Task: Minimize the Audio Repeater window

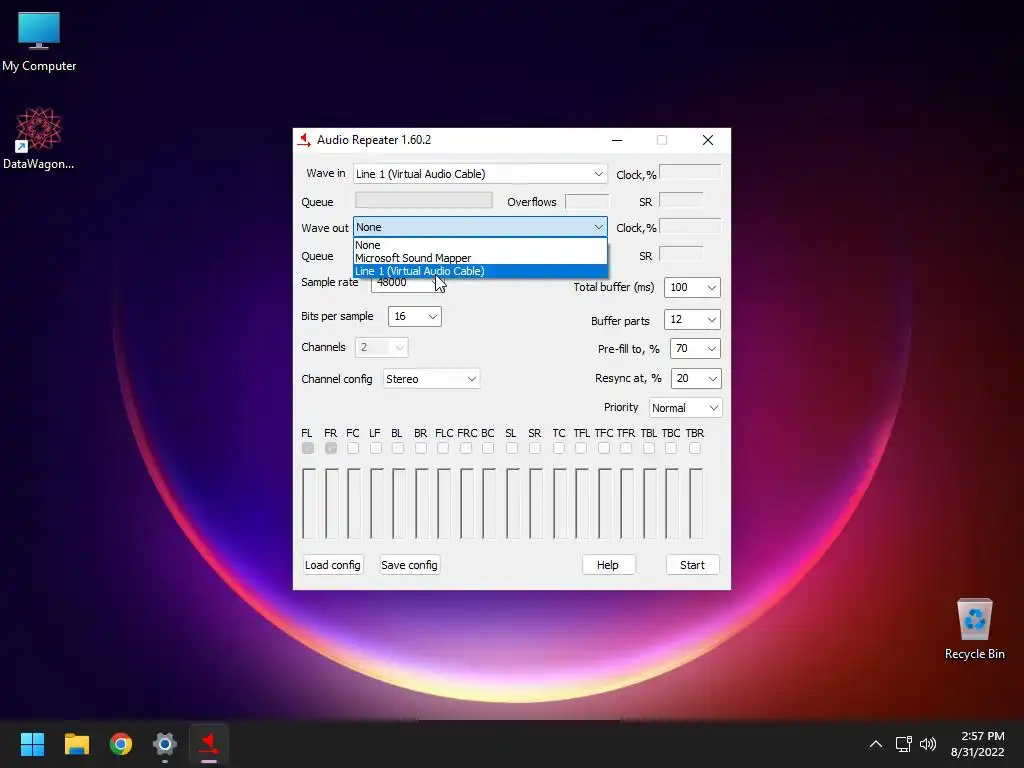Action: pos(616,140)
